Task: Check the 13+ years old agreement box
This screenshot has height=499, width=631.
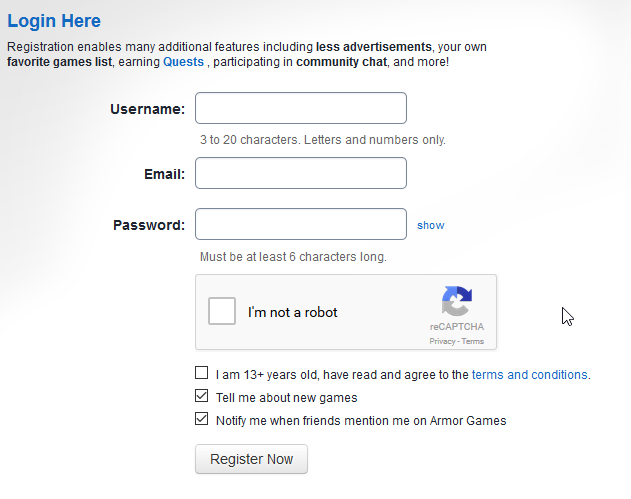Action: (x=202, y=373)
